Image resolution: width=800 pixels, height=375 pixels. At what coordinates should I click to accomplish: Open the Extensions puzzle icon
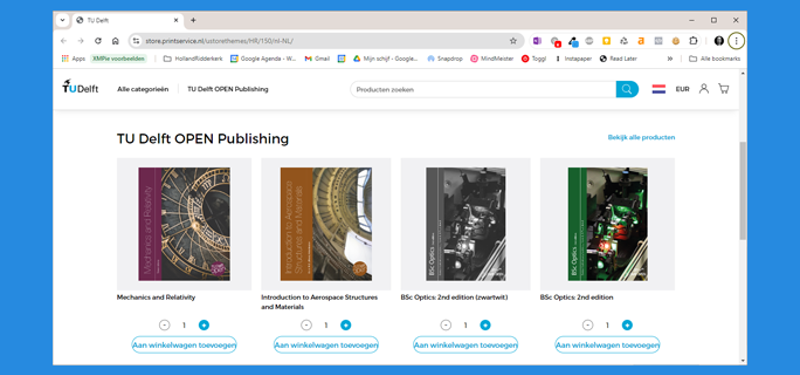693,41
